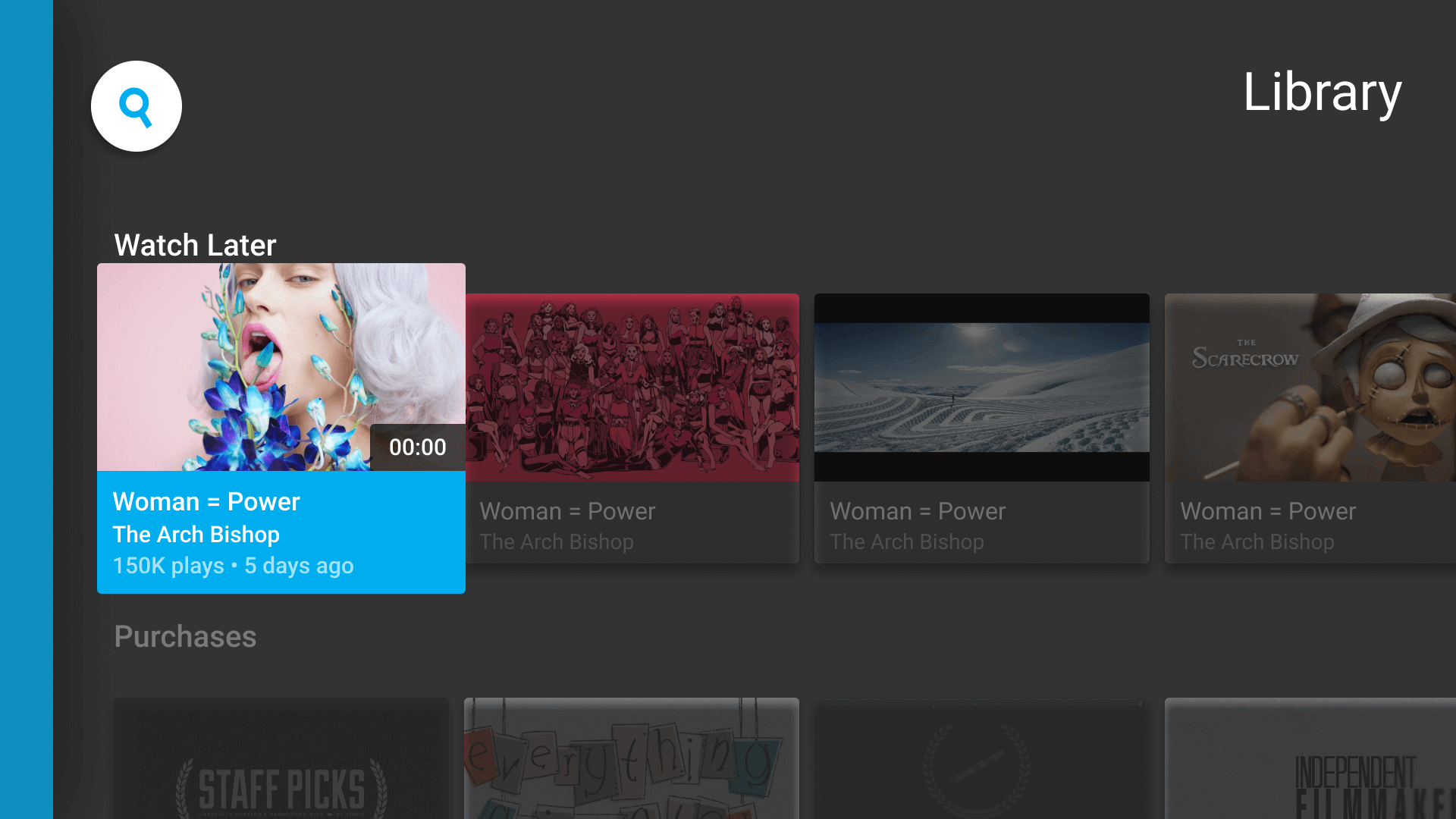Image resolution: width=1456 pixels, height=819 pixels.
Task: Open the blue navigation side strip
Action: (27, 409)
